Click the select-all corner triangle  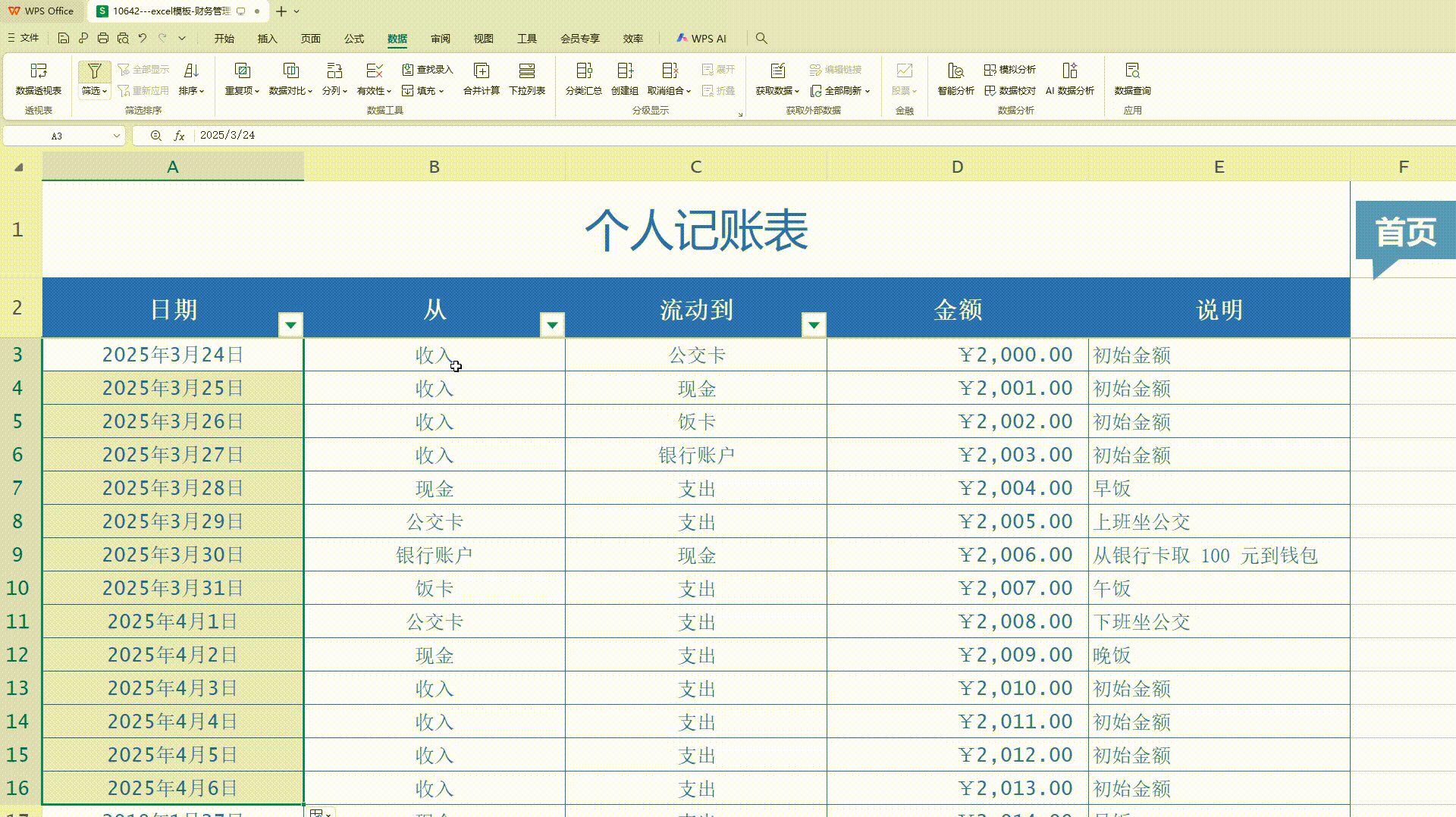[x=19, y=167]
